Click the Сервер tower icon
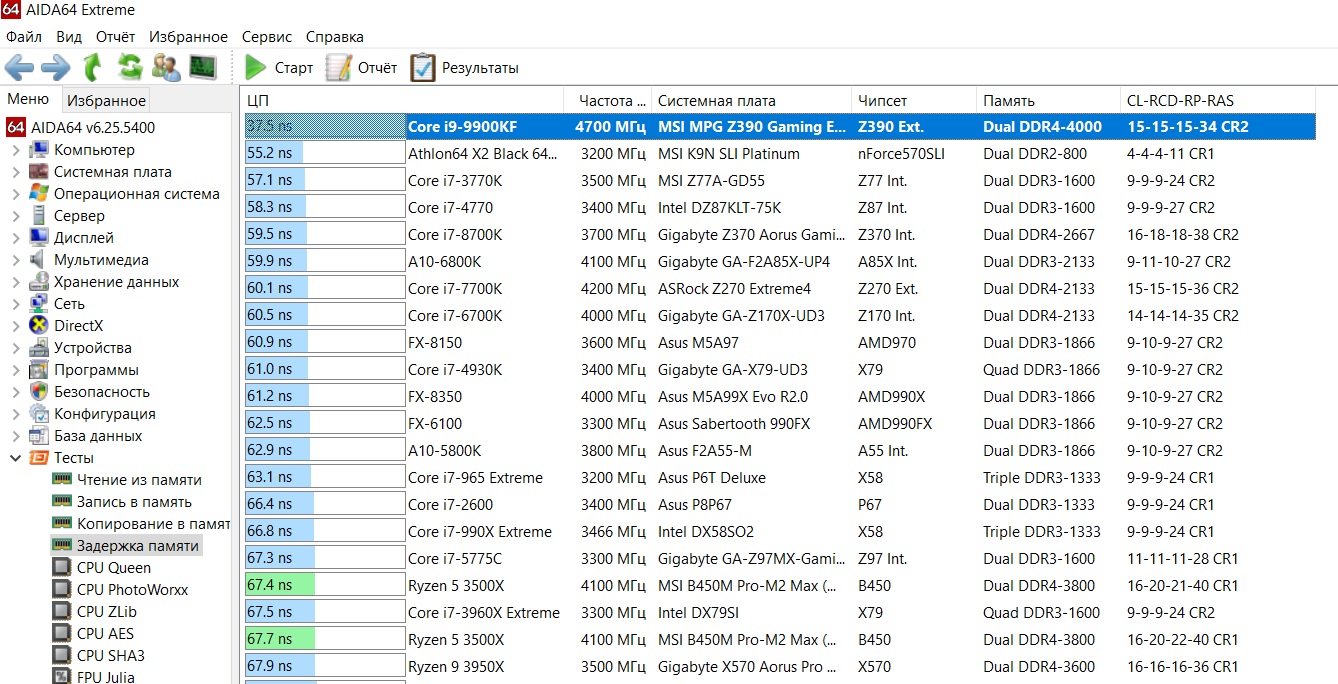Viewport: 1338px width, 684px height. pos(39,216)
